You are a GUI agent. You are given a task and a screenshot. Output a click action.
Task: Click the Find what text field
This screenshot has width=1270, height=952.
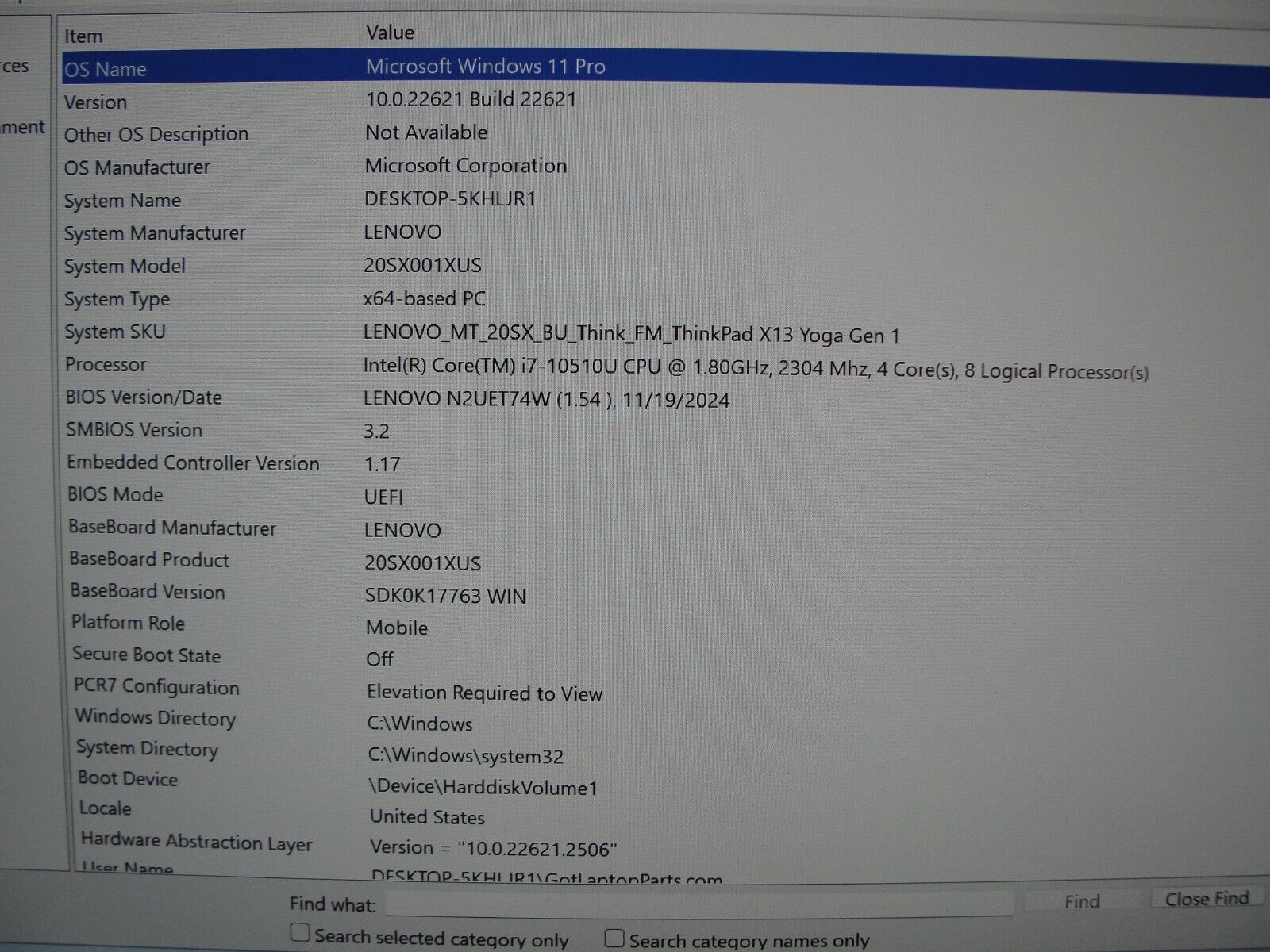698,903
